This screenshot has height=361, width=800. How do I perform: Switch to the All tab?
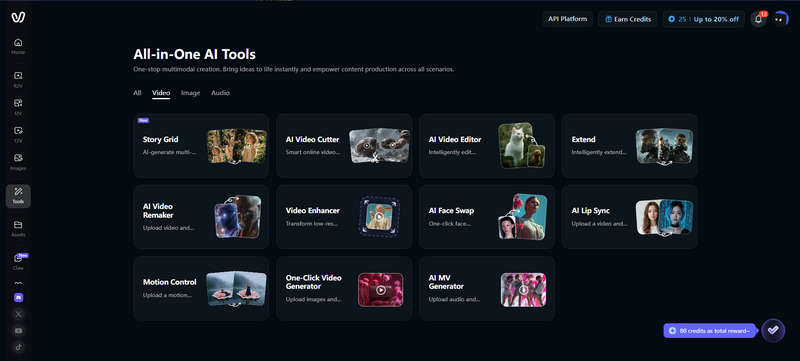(x=137, y=93)
